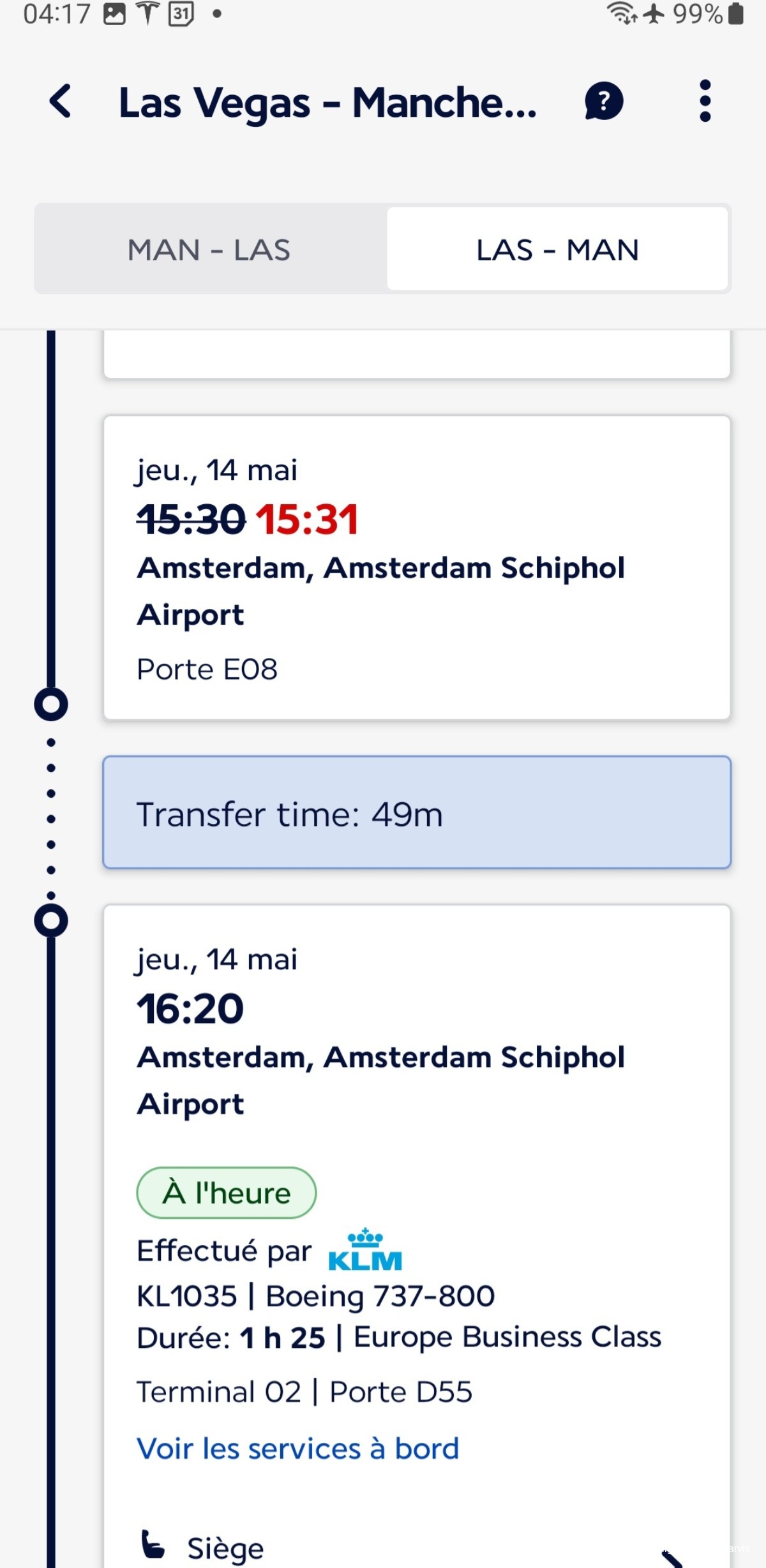Select the LAS - MAN tab

pyautogui.click(x=557, y=249)
